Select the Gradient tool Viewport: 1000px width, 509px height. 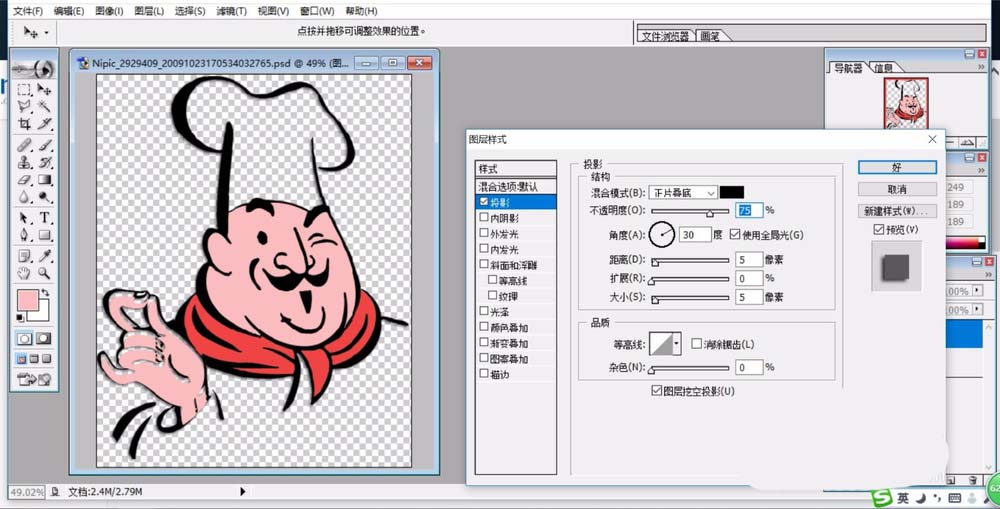coord(44,180)
